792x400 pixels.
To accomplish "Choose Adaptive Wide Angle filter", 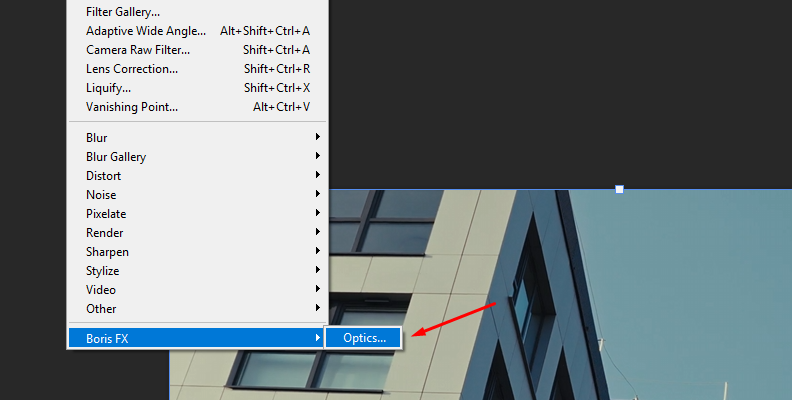I will tap(197, 31).
